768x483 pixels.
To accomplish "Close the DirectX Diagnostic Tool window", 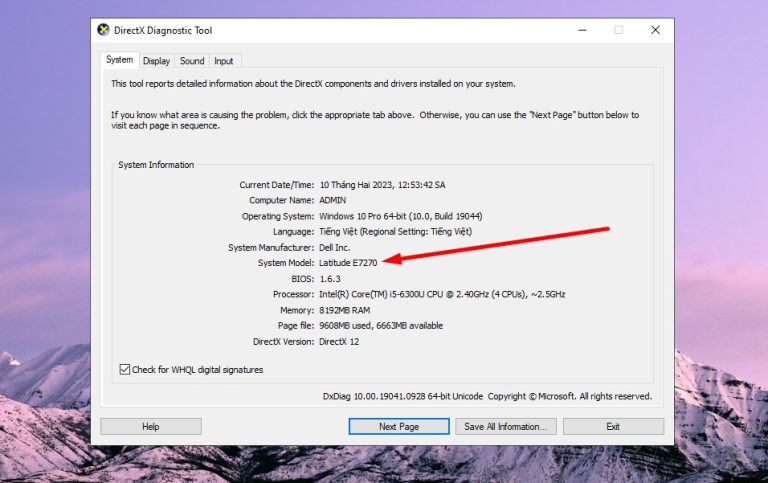I will (655, 30).
